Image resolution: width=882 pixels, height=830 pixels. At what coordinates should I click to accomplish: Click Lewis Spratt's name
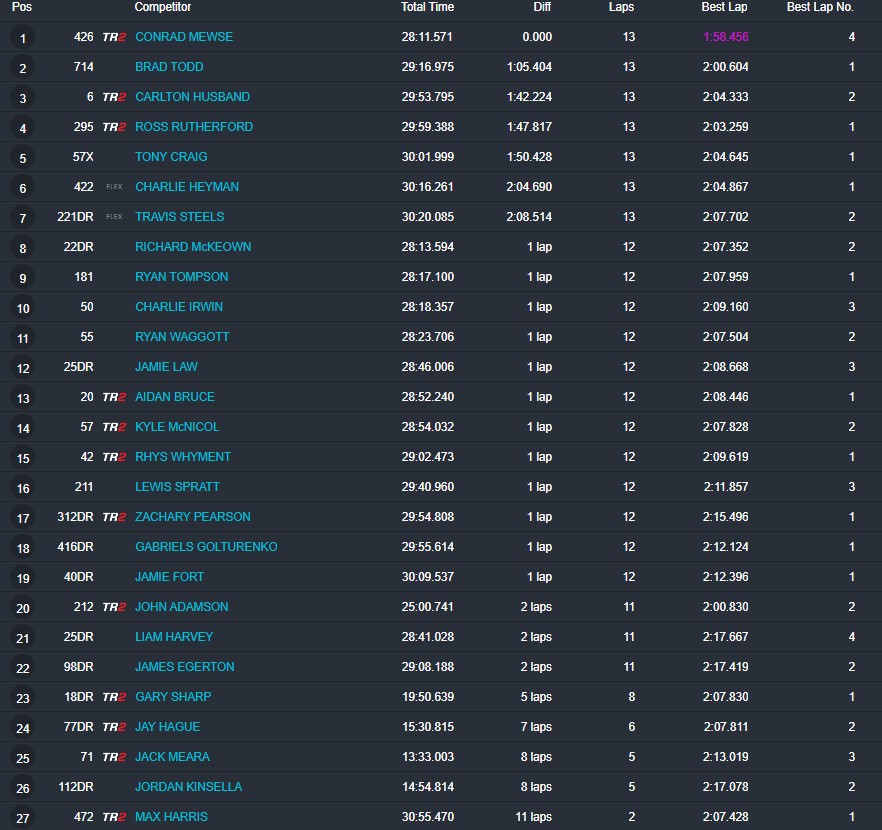(177, 487)
